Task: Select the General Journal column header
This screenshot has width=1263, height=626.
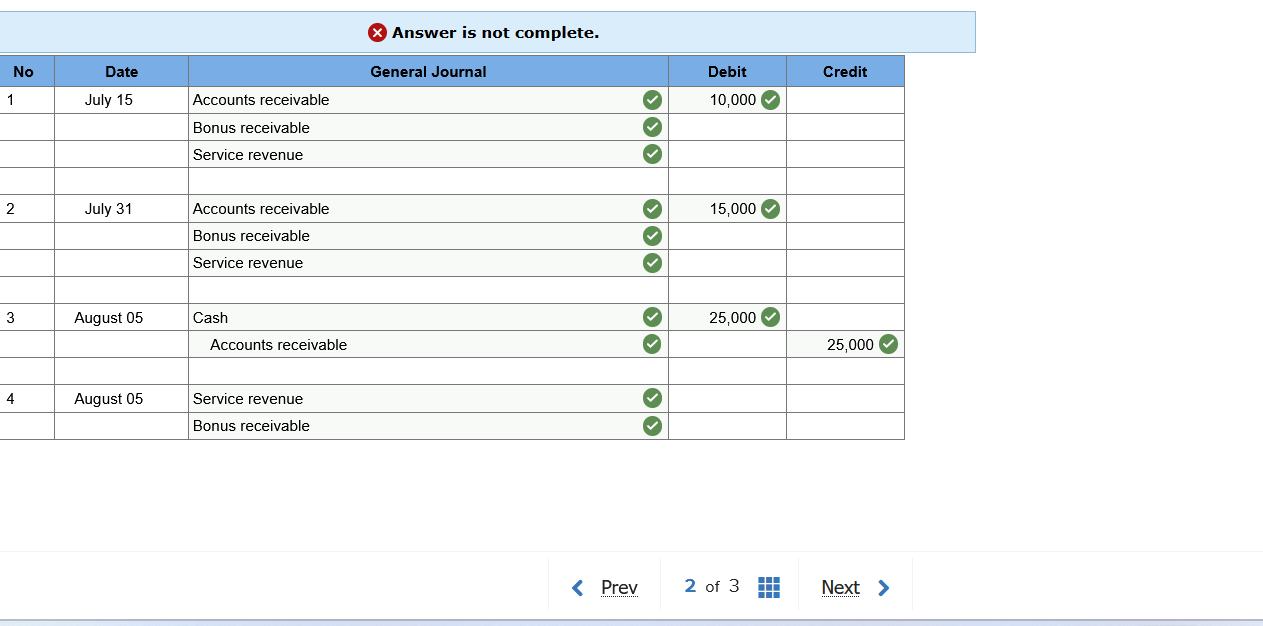Action: 428,71
